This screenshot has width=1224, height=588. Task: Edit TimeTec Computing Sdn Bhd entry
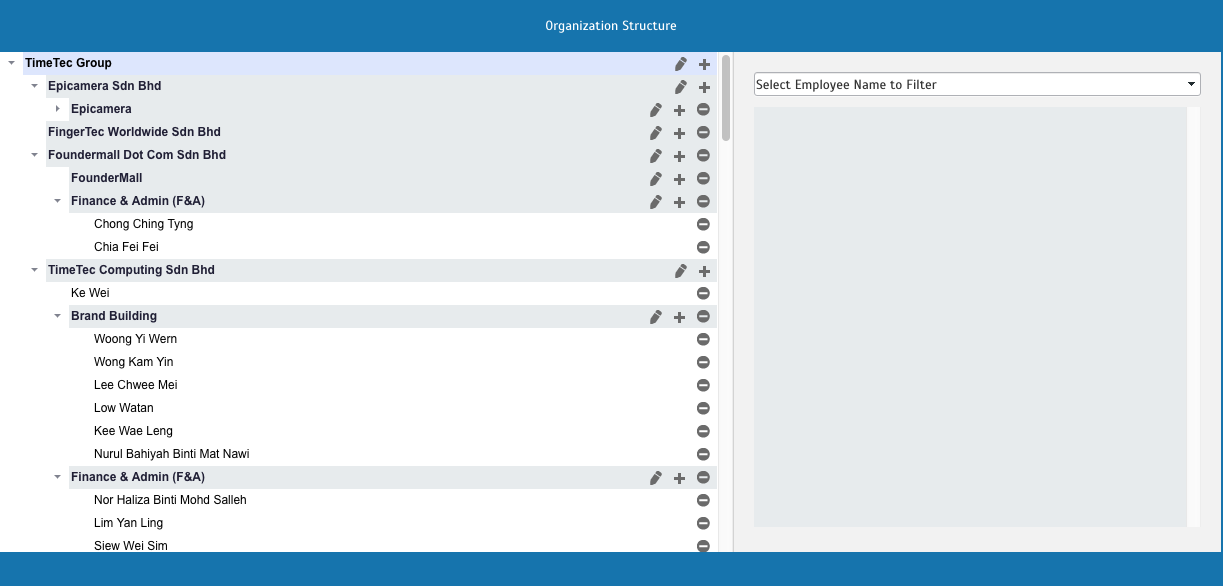click(681, 271)
